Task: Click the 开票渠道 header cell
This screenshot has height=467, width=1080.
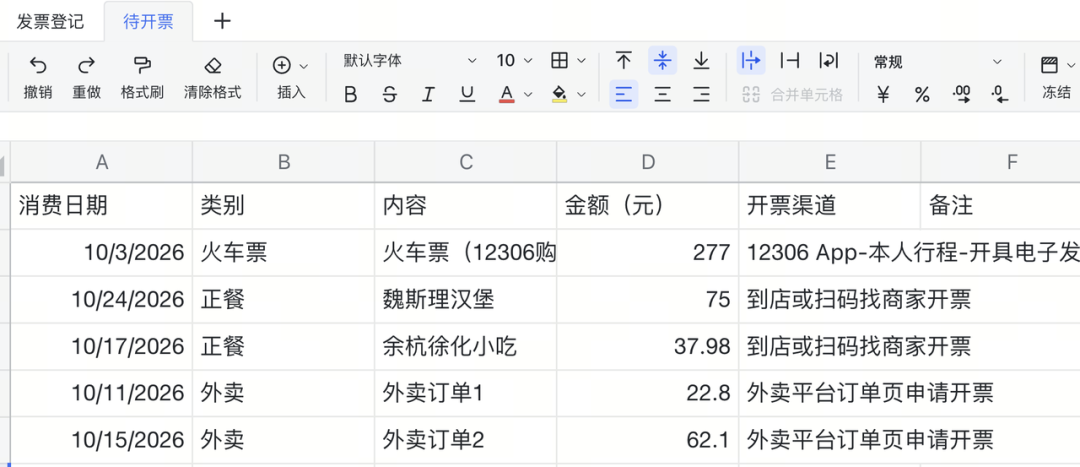Action: pos(830,206)
